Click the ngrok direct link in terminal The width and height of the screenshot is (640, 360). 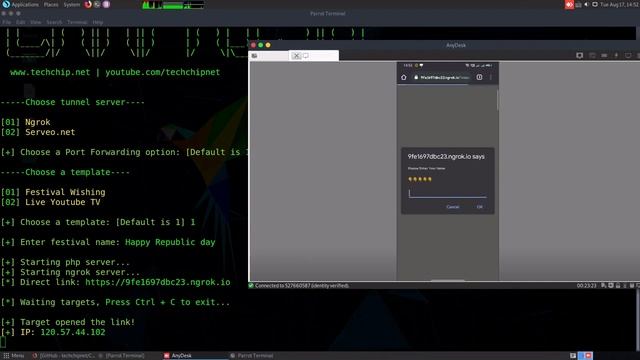click(158, 282)
